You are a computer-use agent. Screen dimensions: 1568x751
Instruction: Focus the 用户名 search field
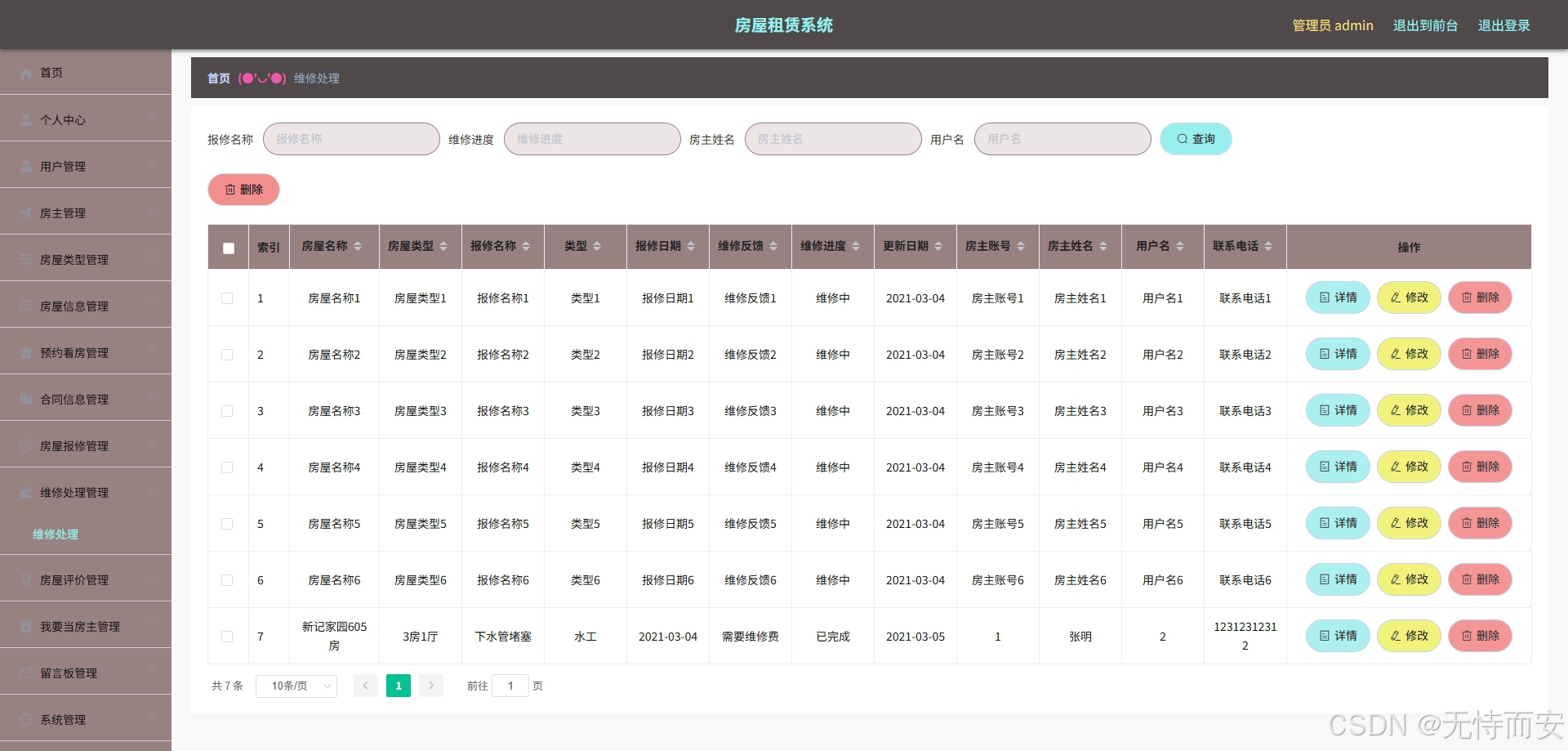[1062, 139]
